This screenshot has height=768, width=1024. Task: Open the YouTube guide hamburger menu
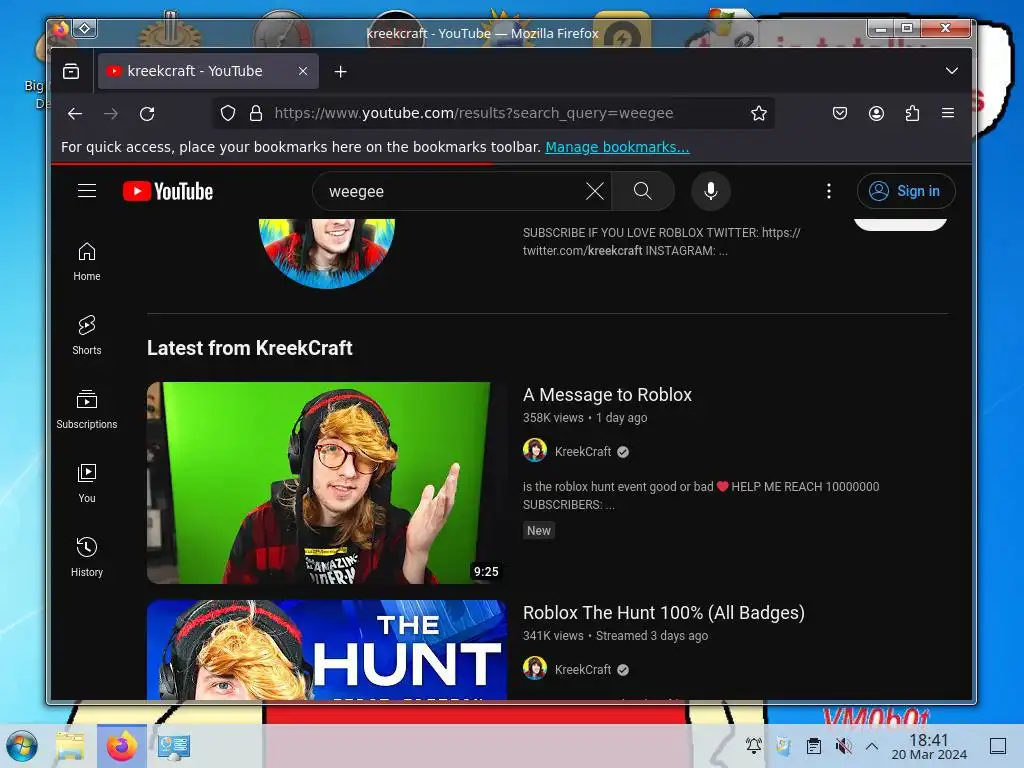coord(87,191)
